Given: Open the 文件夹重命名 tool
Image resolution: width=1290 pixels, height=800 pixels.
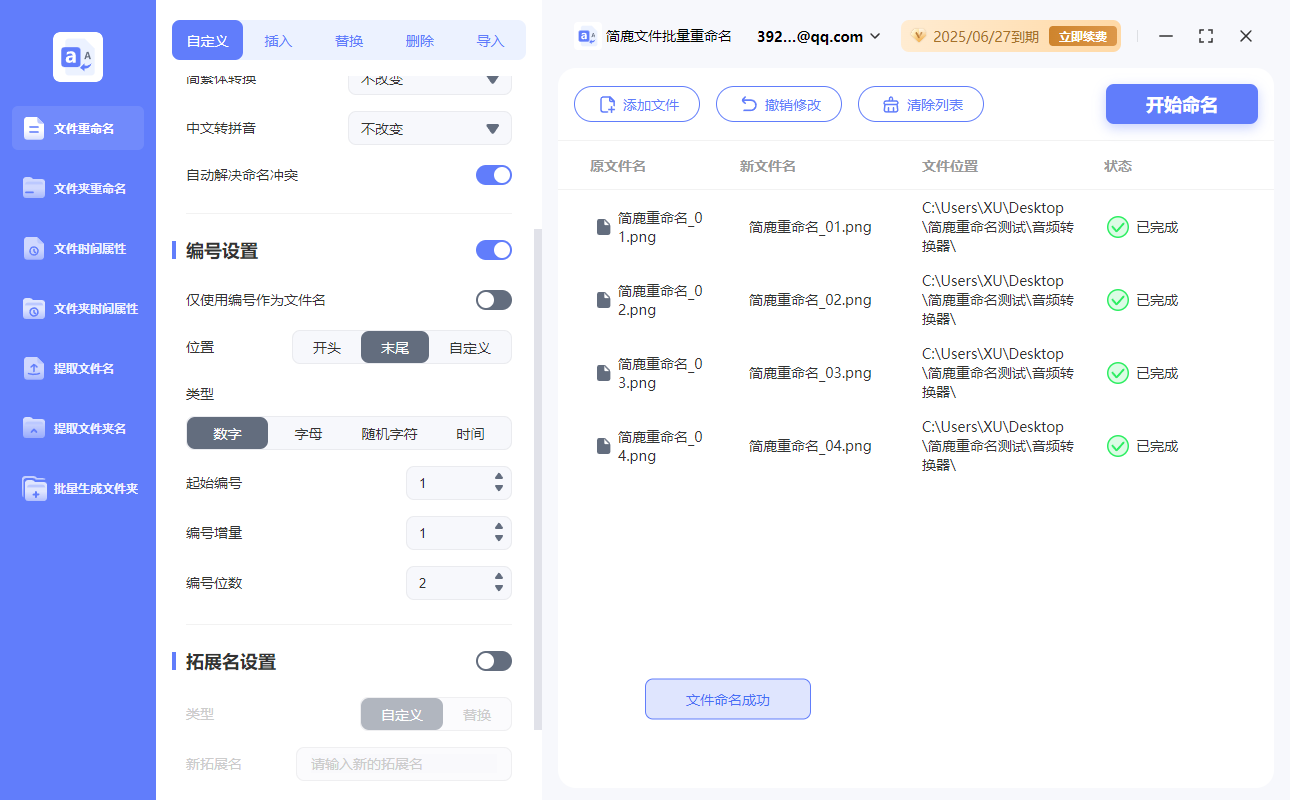Looking at the screenshot, I should tap(77, 188).
